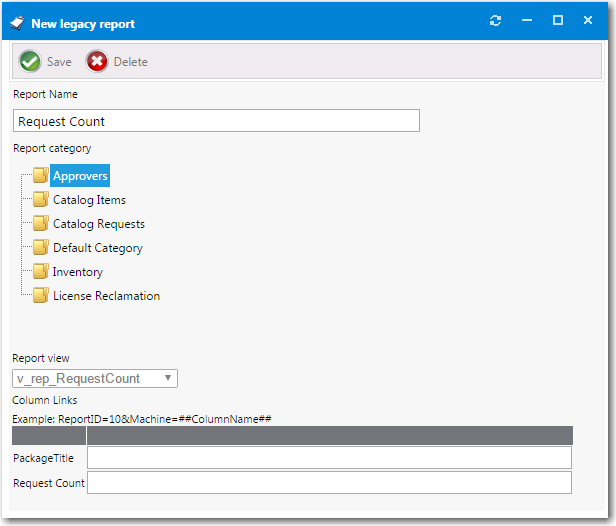Screen dimensions: 616x526
Task: Click the Default Category folder icon
Action: click(x=40, y=248)
